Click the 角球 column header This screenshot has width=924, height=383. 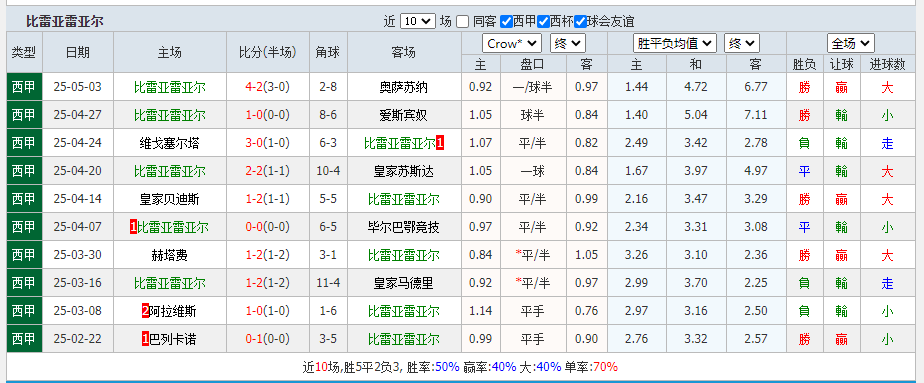click(x=328, y=52)
